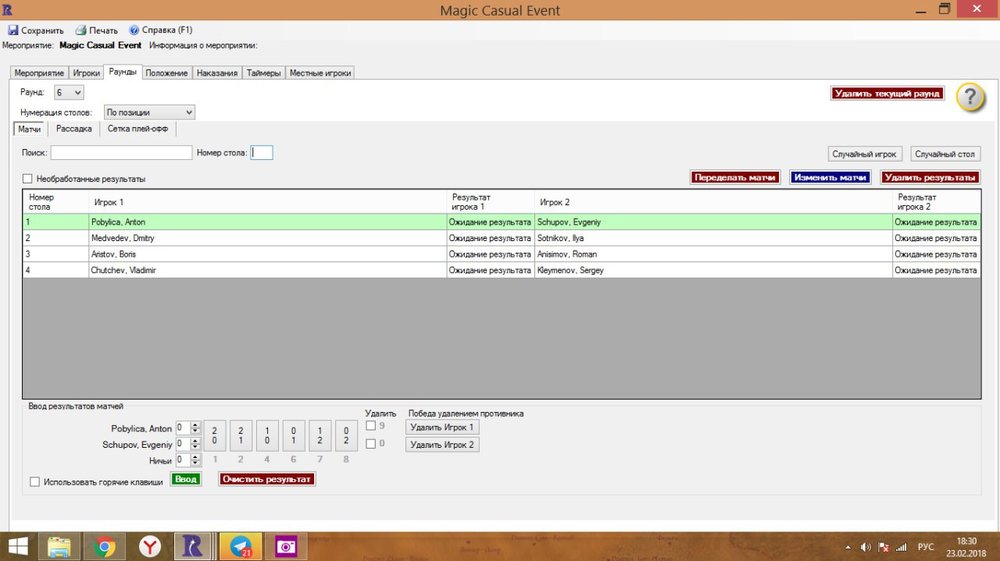The image size is (1000, 561).
Task: Launch Yandex browser from the taskbar
Action: point(149,546)
